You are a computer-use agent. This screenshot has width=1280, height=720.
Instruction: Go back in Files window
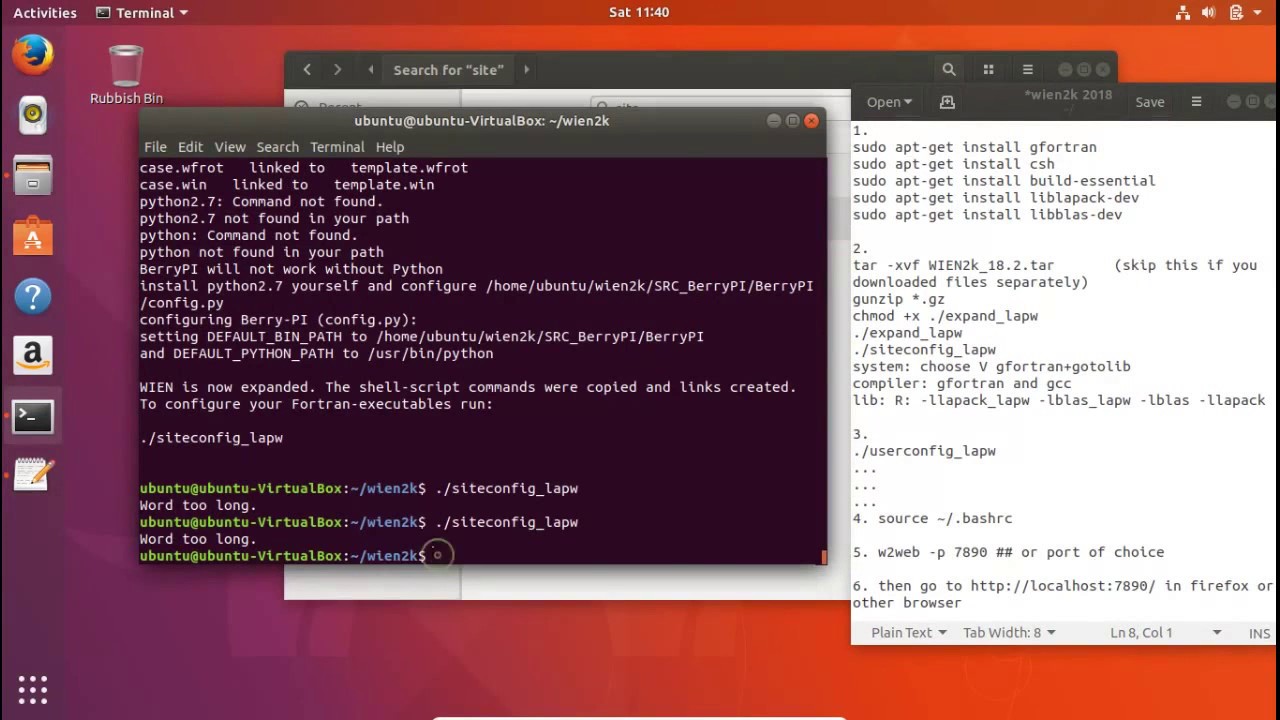(x=307, y=70)
